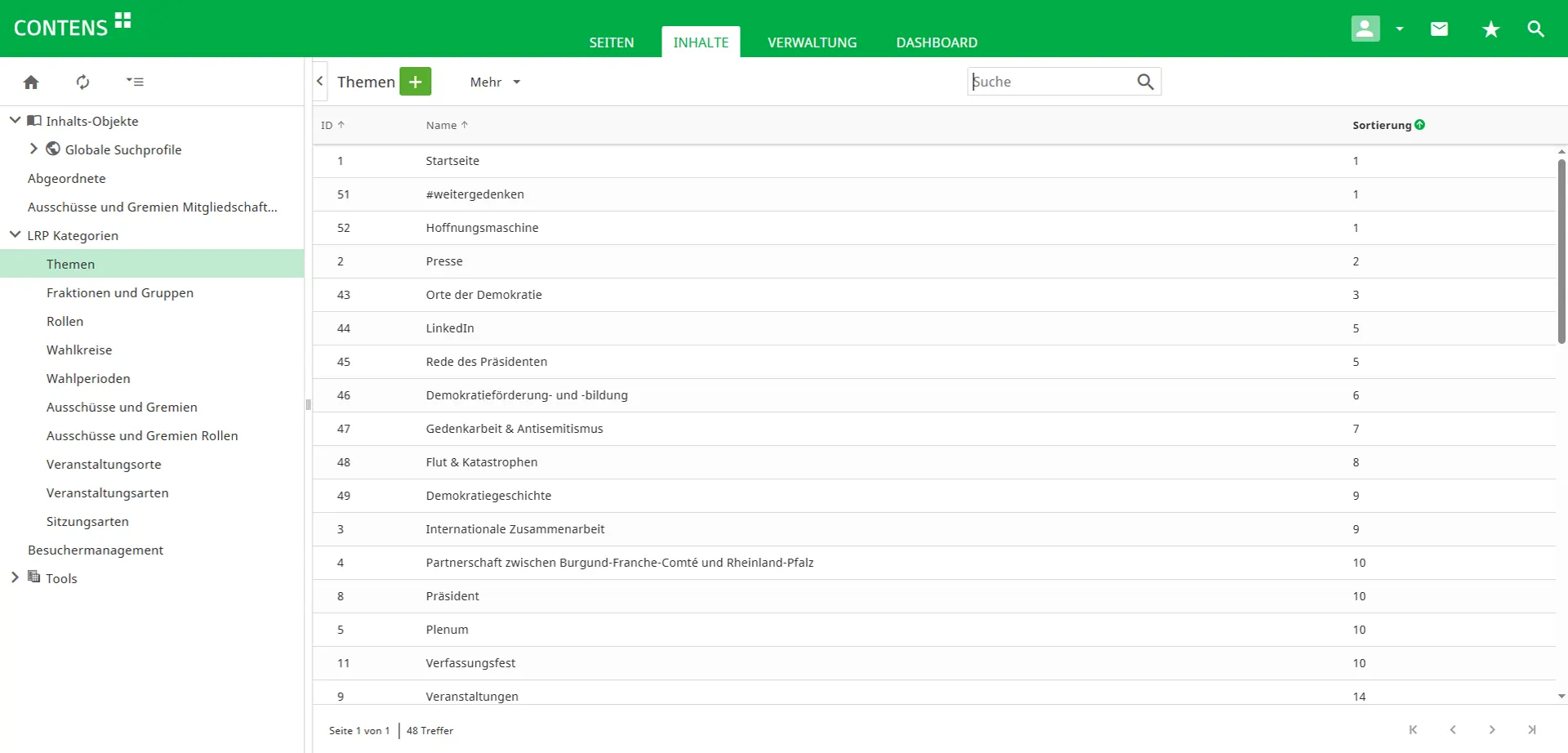Go to the next page arrow

pyautogui.click(x=1491, y=729)
